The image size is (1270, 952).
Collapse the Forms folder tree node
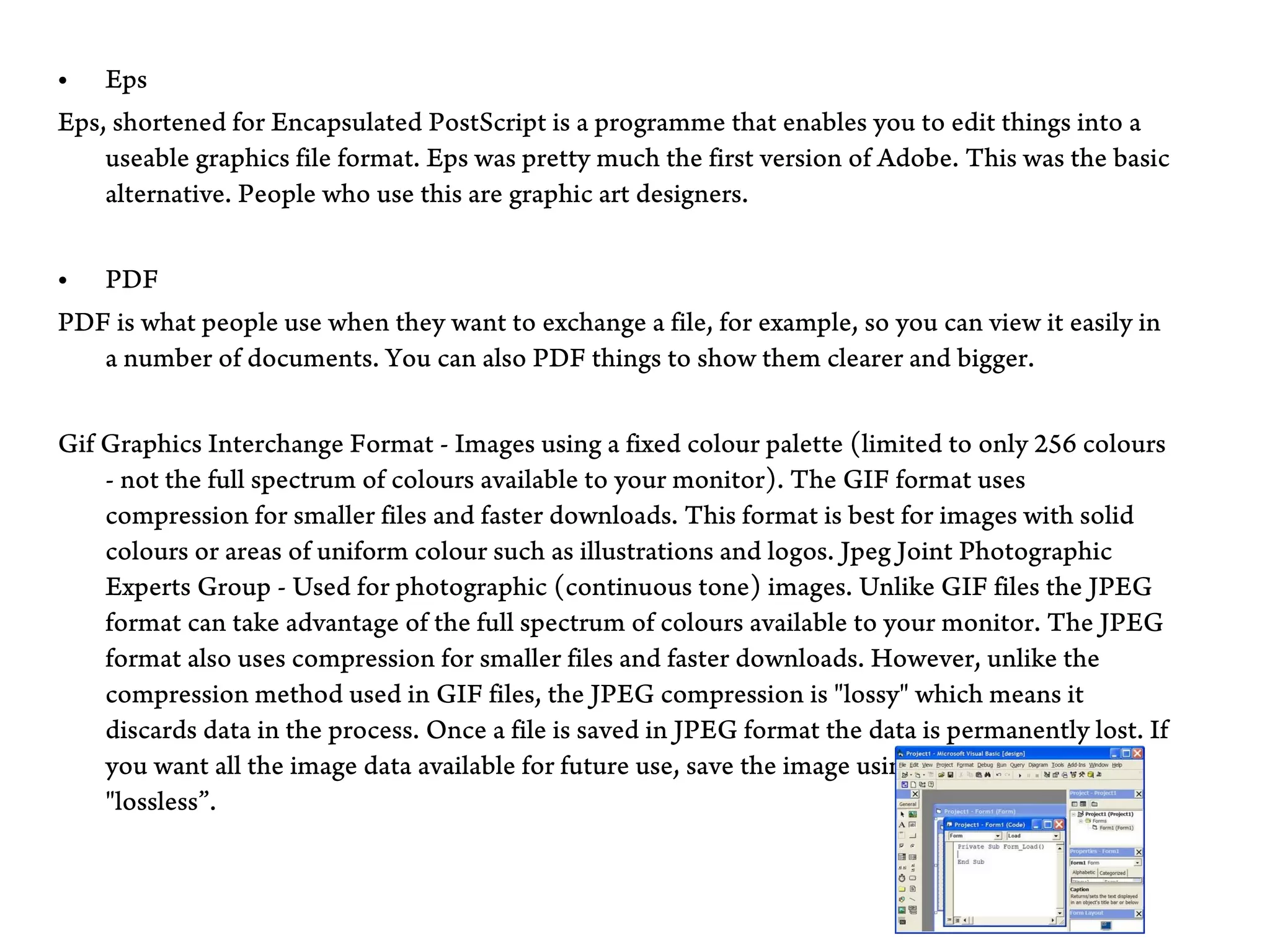(1081, 821)
